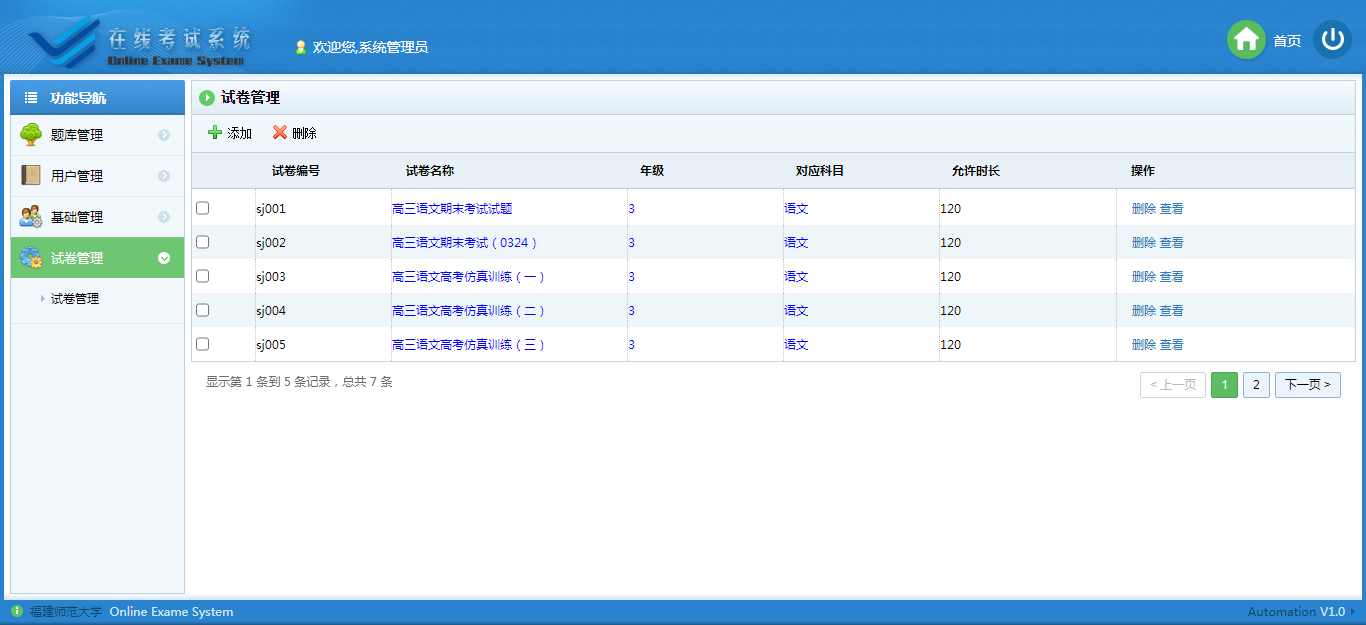Expand 题库管理 using its arrow
The width and height of the screenshot is (1366, 625).
pos(164,135)
